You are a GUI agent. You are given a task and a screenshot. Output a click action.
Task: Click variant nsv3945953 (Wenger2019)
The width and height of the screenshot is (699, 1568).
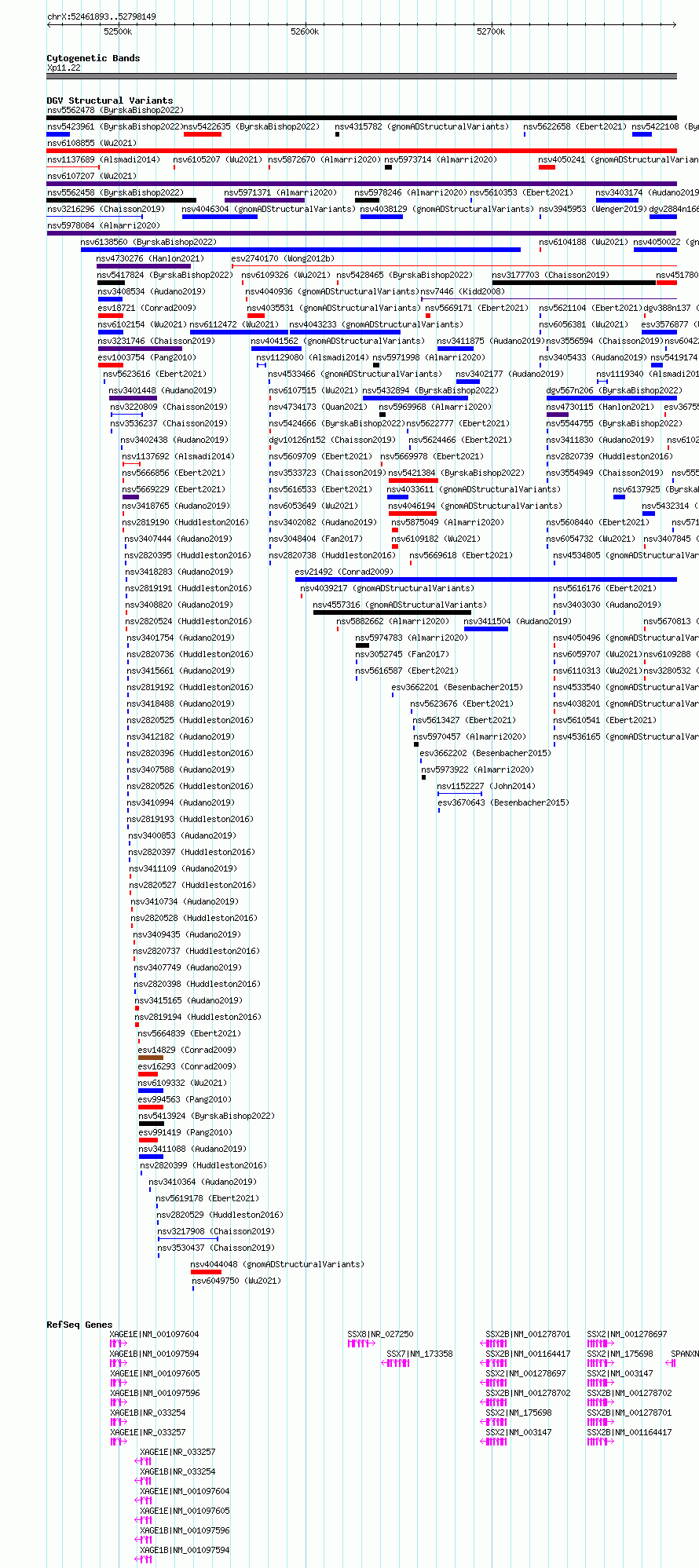click(x=593, y=209)
